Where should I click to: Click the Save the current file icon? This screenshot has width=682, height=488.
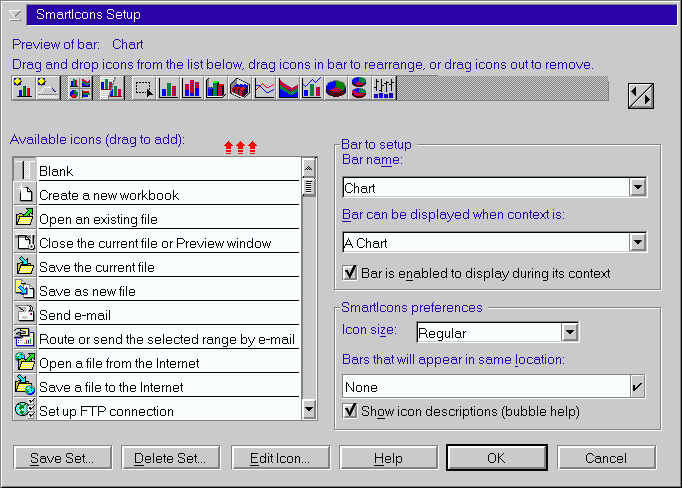(25, 266)
